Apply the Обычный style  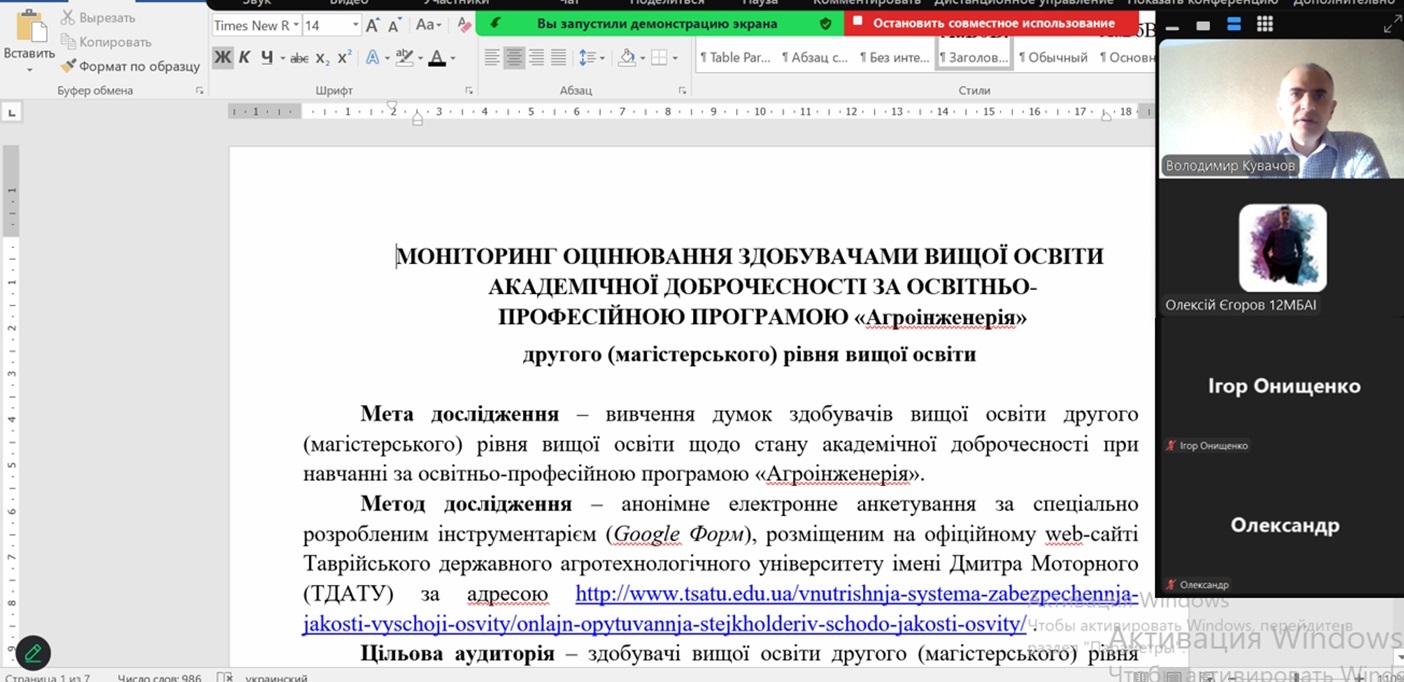click(1053, 58)
